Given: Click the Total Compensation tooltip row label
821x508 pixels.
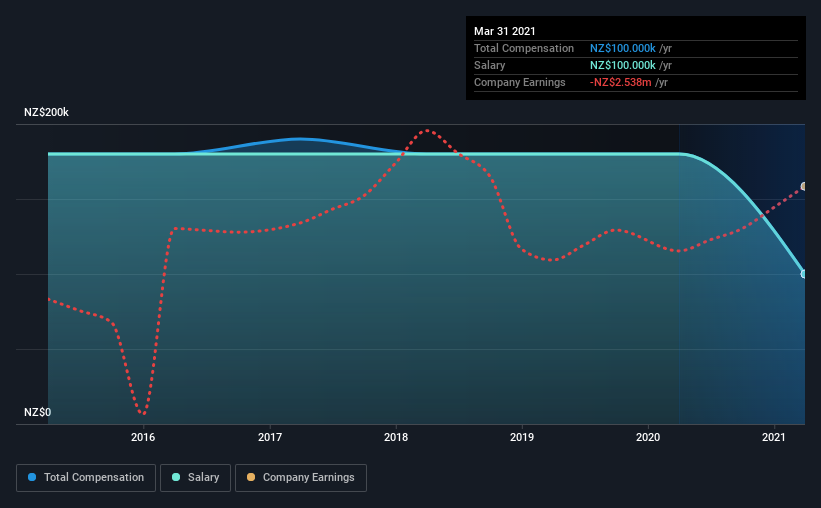Looking at the screenshot, I should tap(524, 48).
